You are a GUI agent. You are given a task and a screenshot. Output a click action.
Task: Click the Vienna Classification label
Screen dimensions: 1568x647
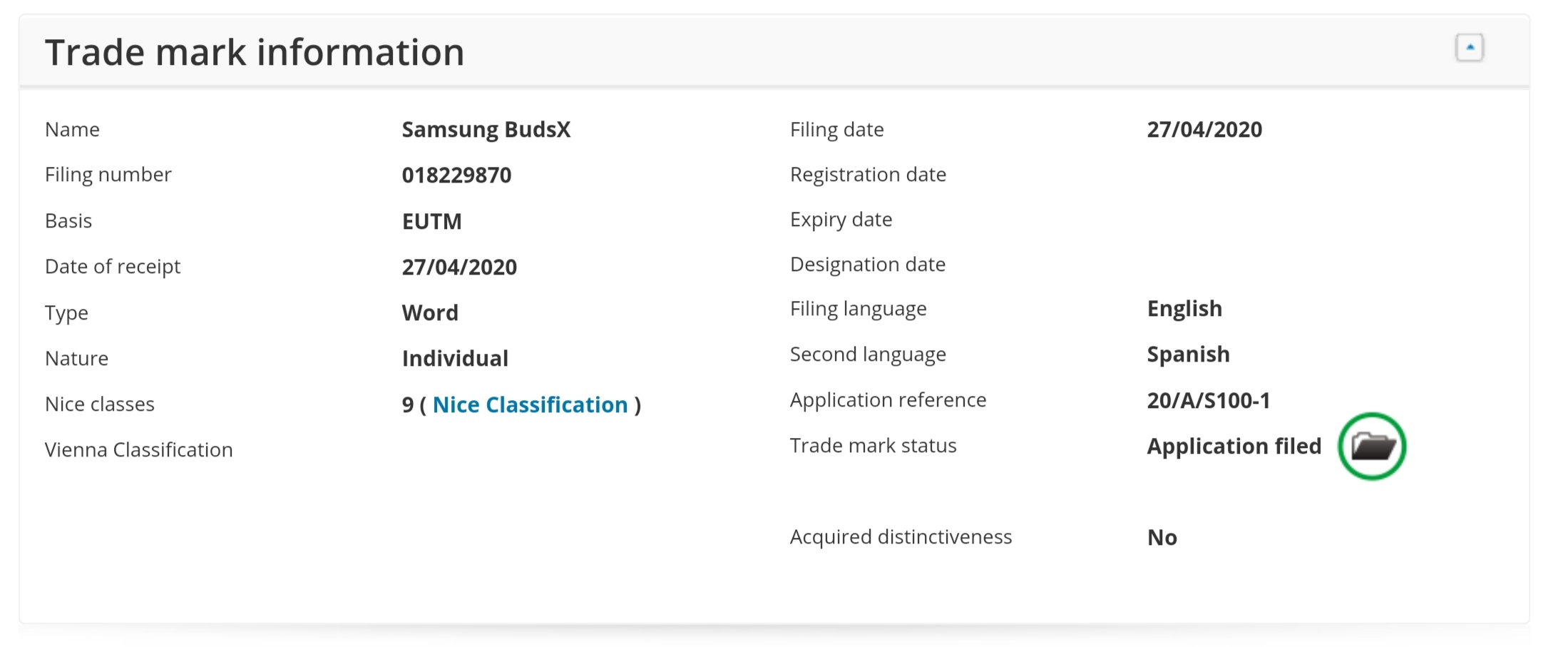(138, 450)
